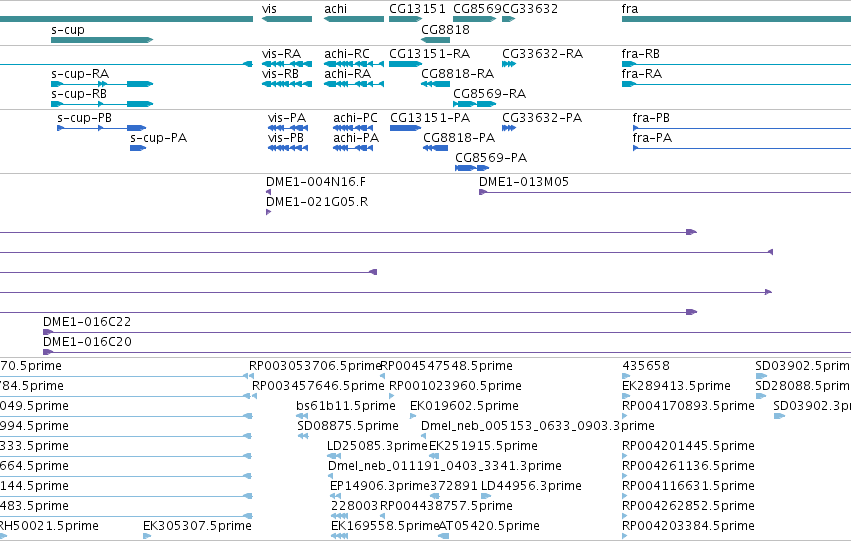Select the vis-PB protein glyph
This screenshot has width=851, height=541.
[288, 148]
